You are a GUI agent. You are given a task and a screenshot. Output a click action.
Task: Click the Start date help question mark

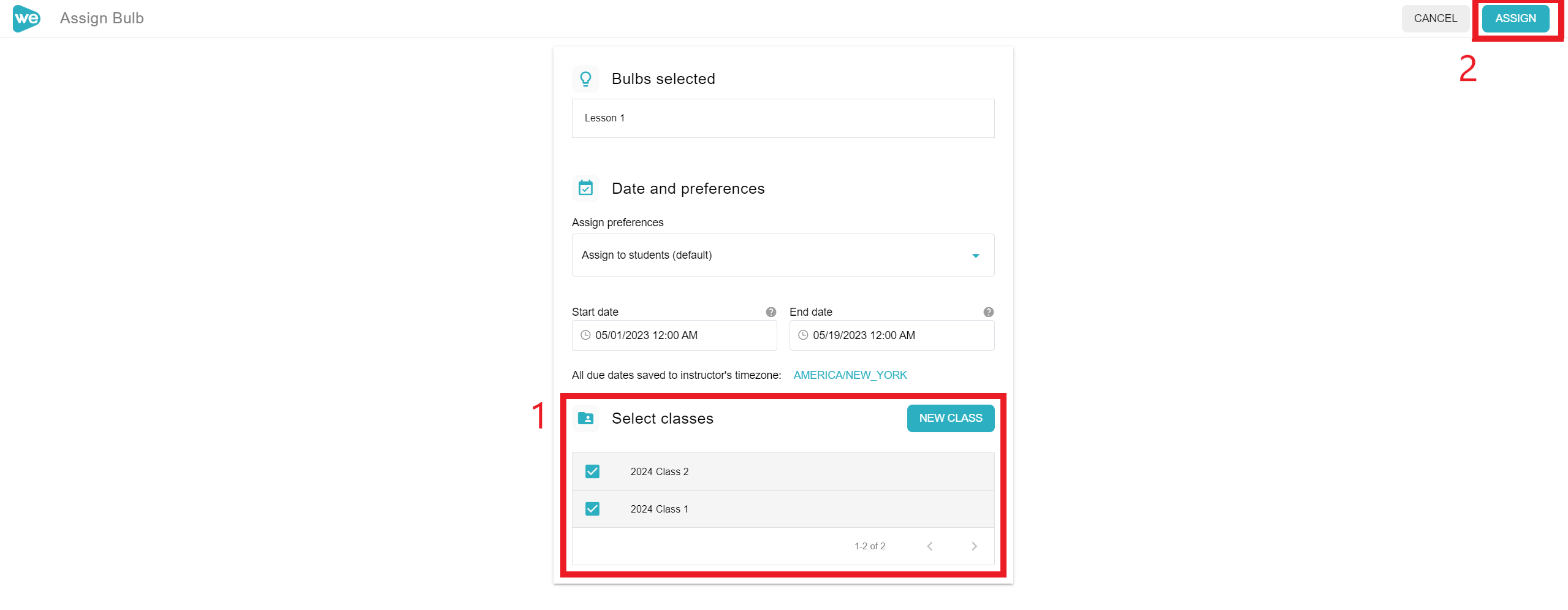click(771, 312)
